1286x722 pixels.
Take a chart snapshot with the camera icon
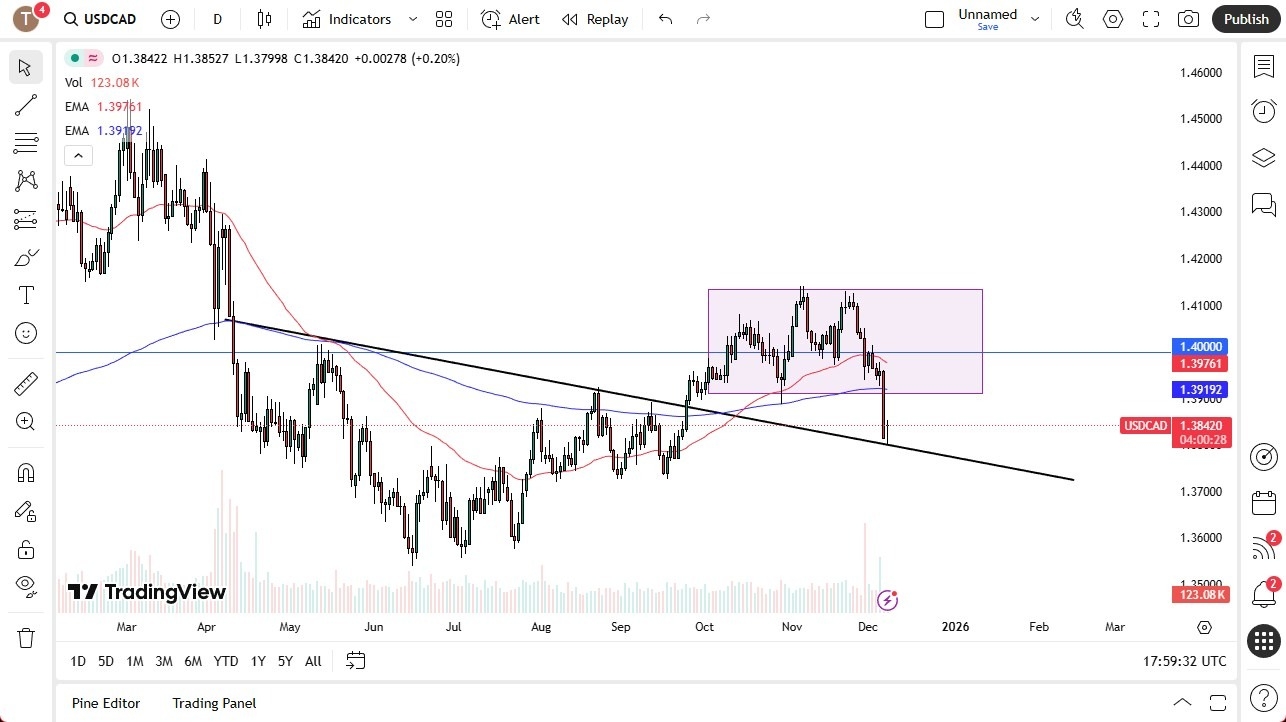point(1188,19)
